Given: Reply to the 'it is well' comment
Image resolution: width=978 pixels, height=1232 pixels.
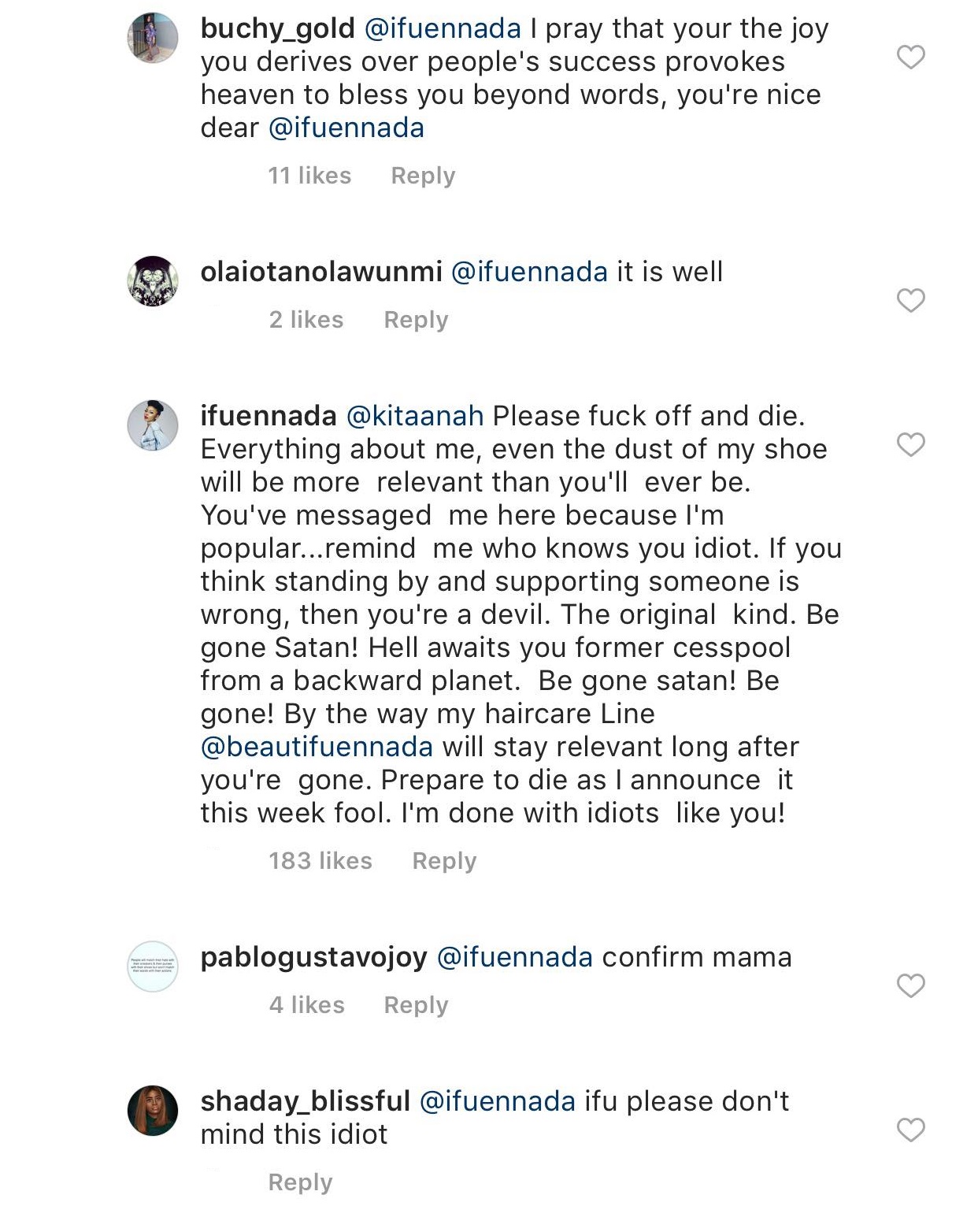Looking at the screenshot, I should click(x=416, y=320).
